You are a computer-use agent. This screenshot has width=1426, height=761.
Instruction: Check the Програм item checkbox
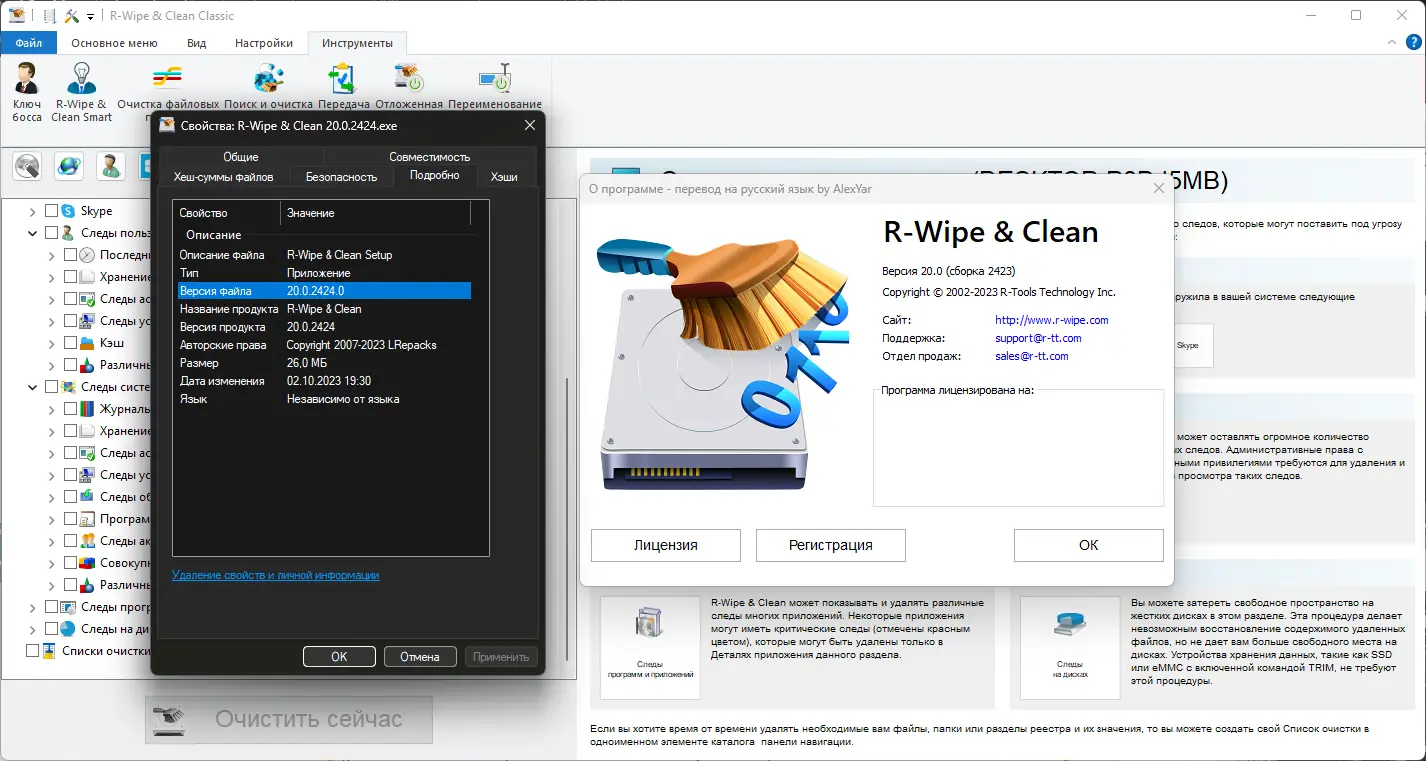(70, 519)
